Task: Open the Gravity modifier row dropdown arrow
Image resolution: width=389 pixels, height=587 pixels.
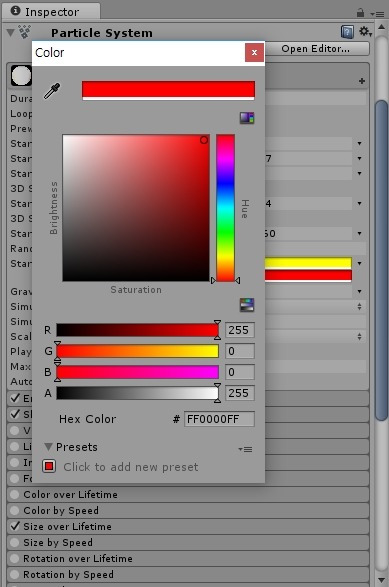Action: [359, 291]
